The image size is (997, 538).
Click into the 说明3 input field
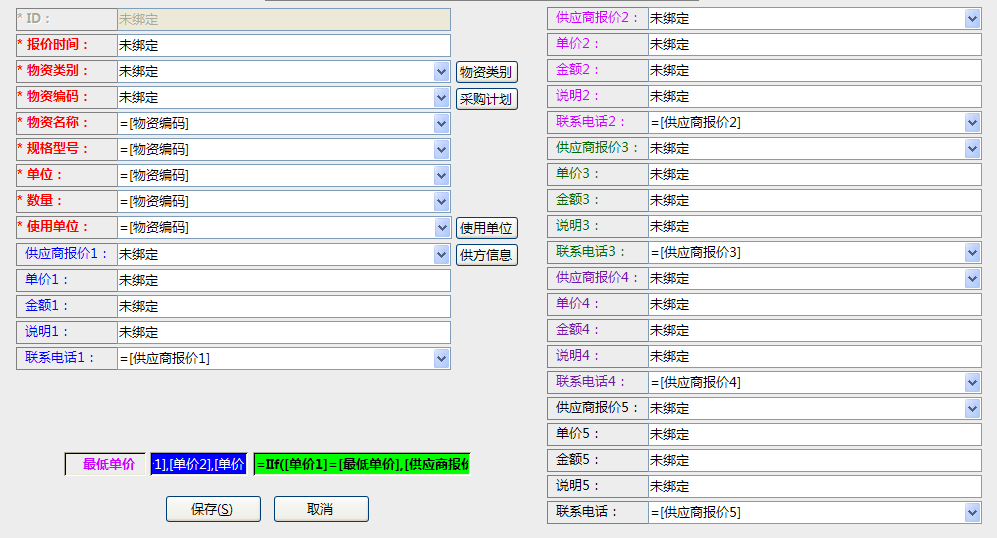click(x=815, y=227)
